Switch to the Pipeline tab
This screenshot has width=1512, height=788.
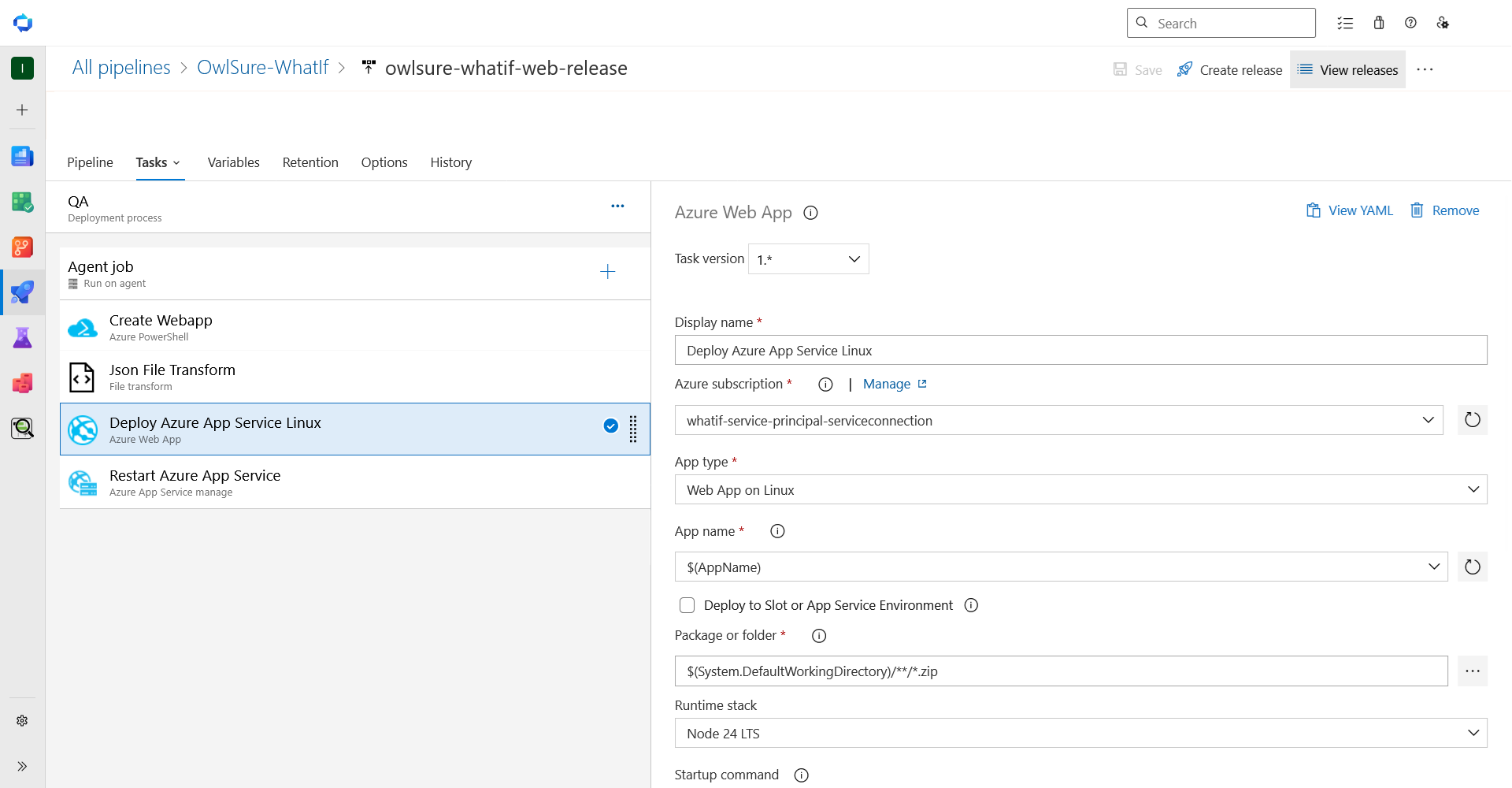(x=90, y=162)
